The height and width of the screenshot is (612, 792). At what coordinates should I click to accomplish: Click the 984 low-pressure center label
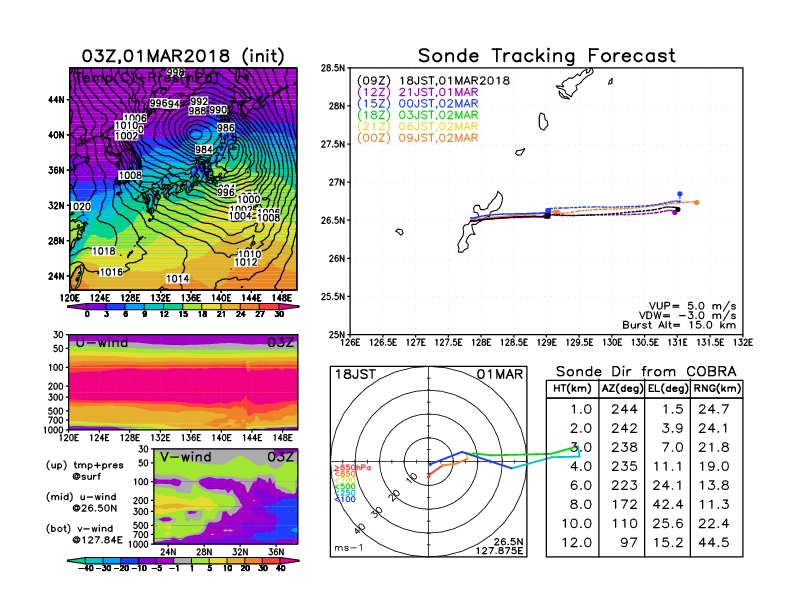(203, 149)
